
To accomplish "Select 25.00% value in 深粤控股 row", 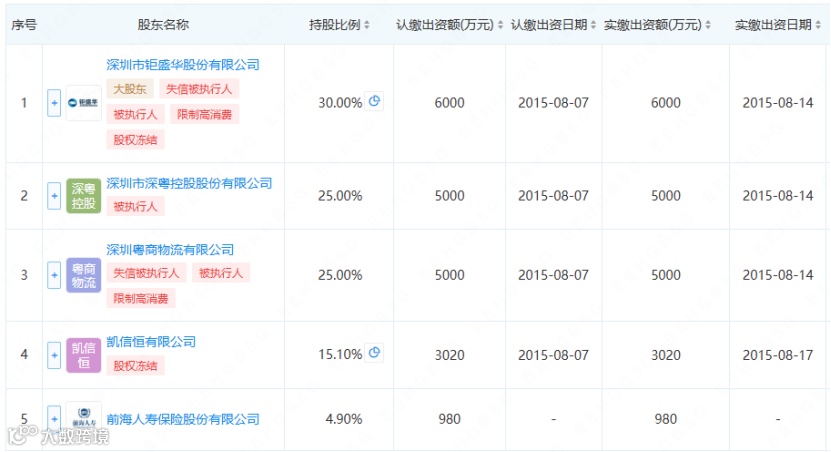I will 340,196.
